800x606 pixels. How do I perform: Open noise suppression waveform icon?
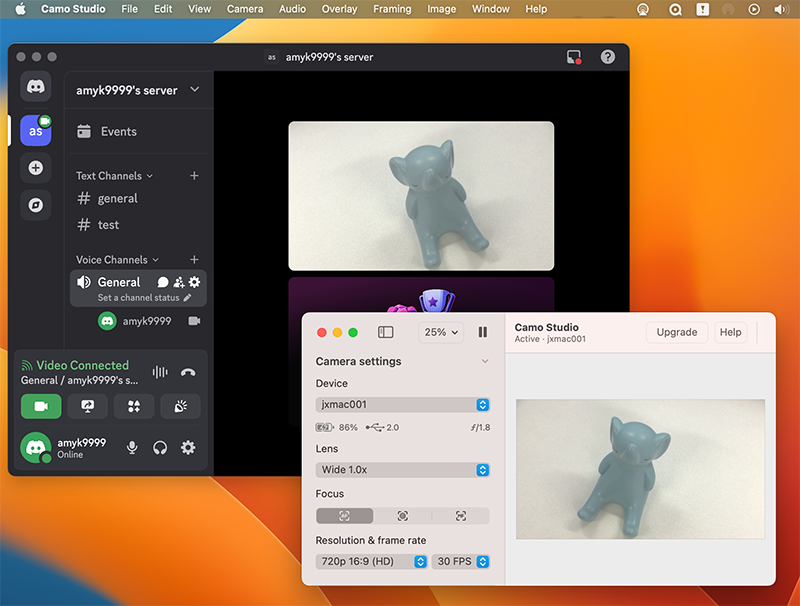tap(160, 372)
